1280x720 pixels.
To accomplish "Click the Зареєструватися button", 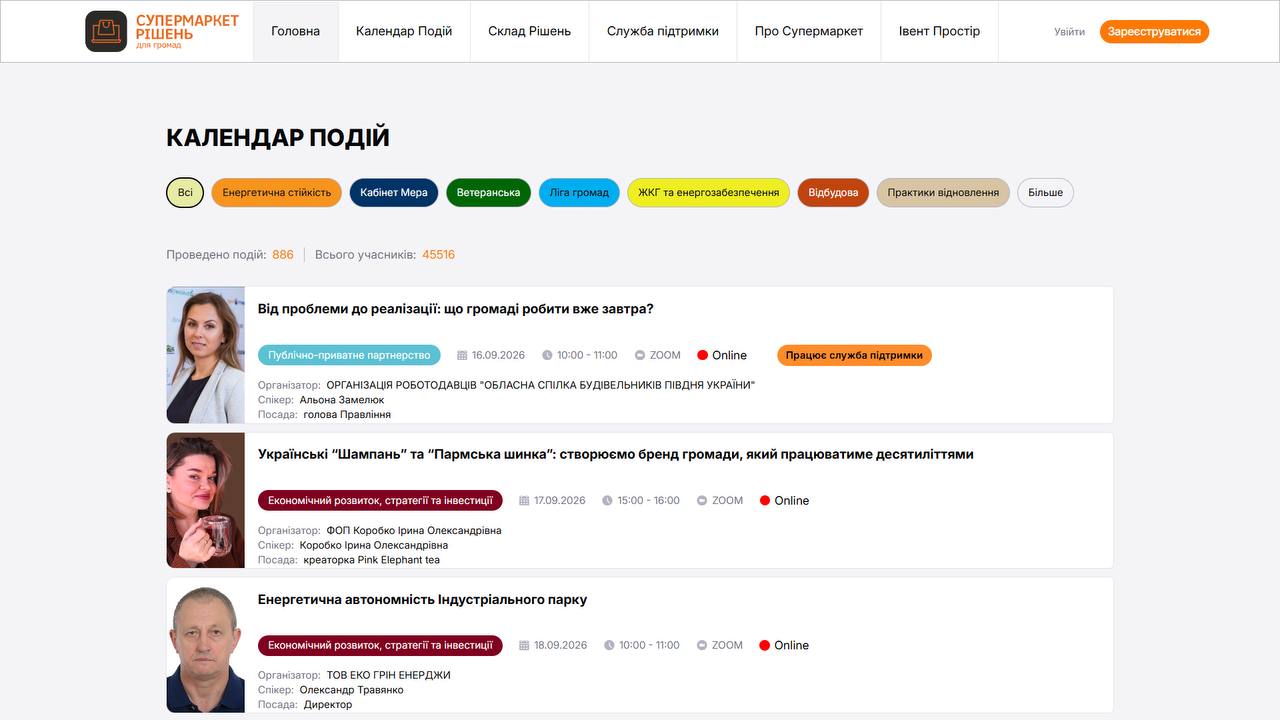I will pos(1154,32).
